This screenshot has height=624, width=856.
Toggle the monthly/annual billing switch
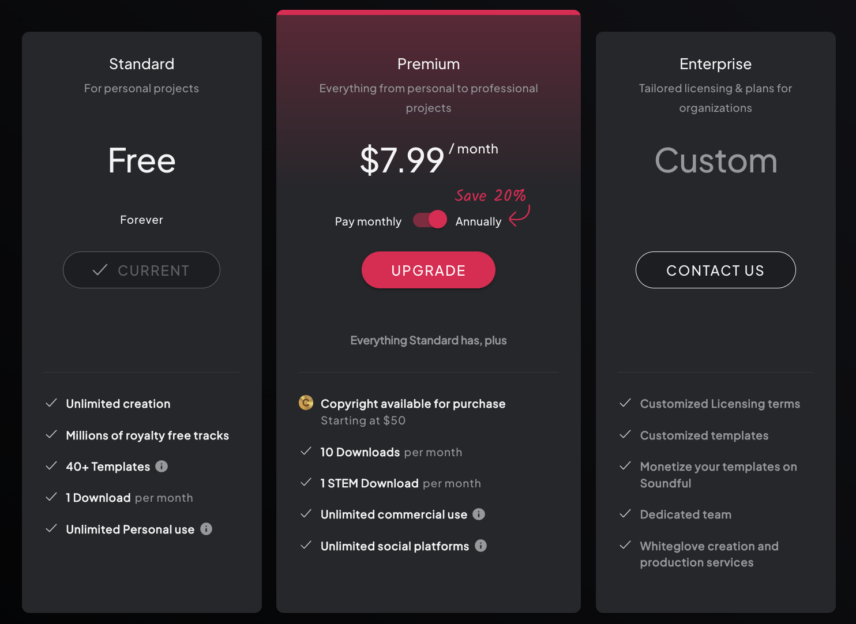[430, 219]
